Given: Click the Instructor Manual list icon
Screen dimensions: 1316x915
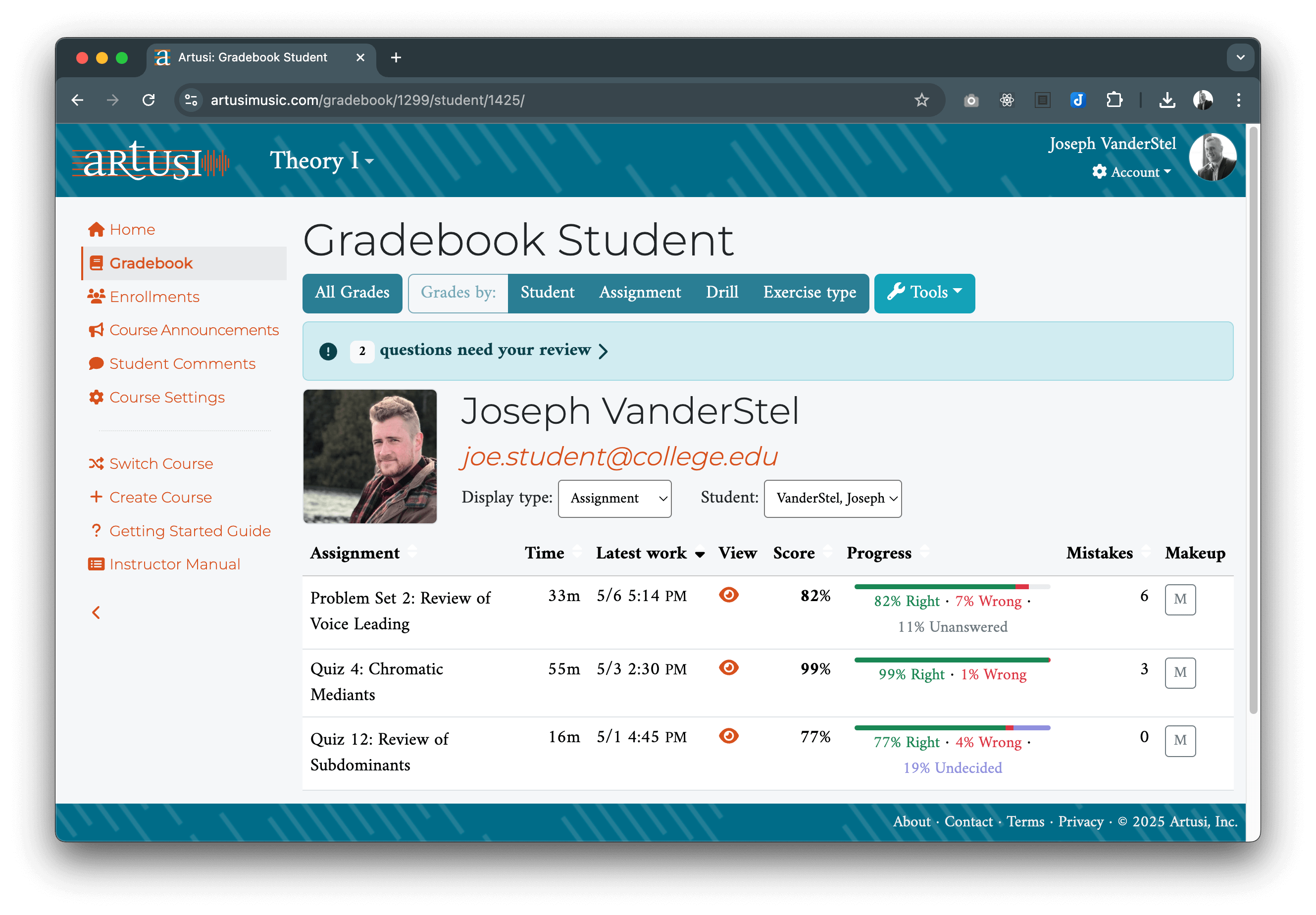Looking at the screenshot, I should point(96,564).
